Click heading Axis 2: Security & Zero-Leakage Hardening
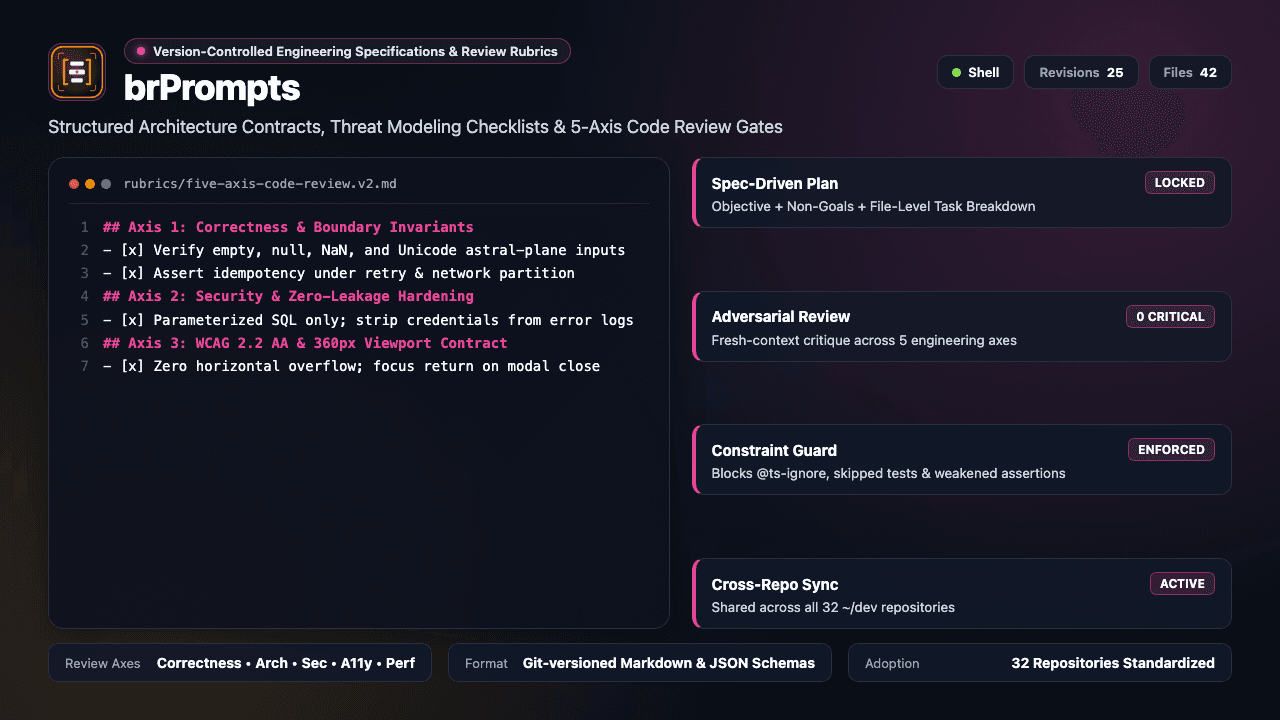 click(288, 296)
